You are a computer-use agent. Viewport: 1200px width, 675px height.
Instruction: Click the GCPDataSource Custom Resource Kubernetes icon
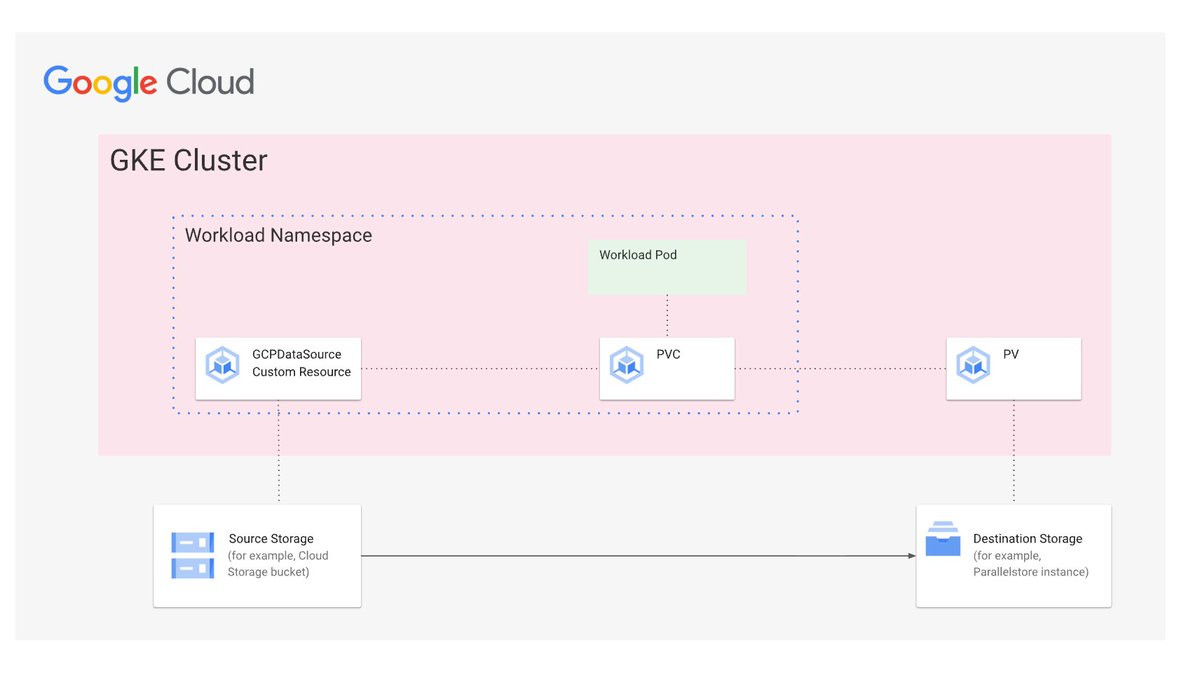(x=222, y=365)
